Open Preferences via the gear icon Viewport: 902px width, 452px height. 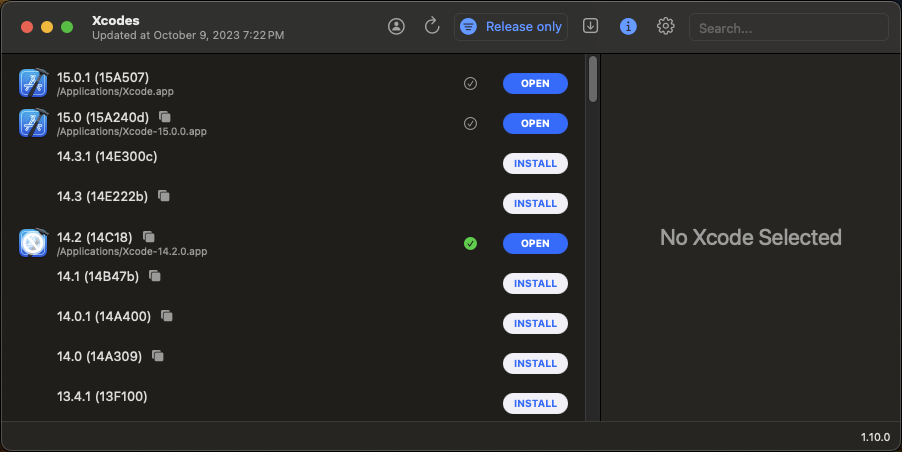click(666, 26)
